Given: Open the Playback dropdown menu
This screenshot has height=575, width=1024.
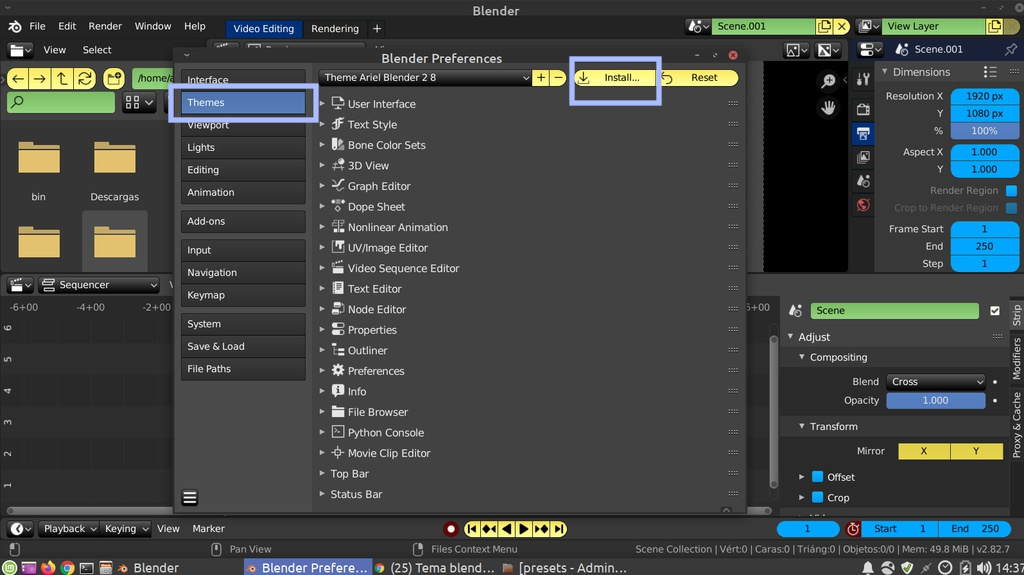Looking at the screenshot, I should click(x=69, y=529).
